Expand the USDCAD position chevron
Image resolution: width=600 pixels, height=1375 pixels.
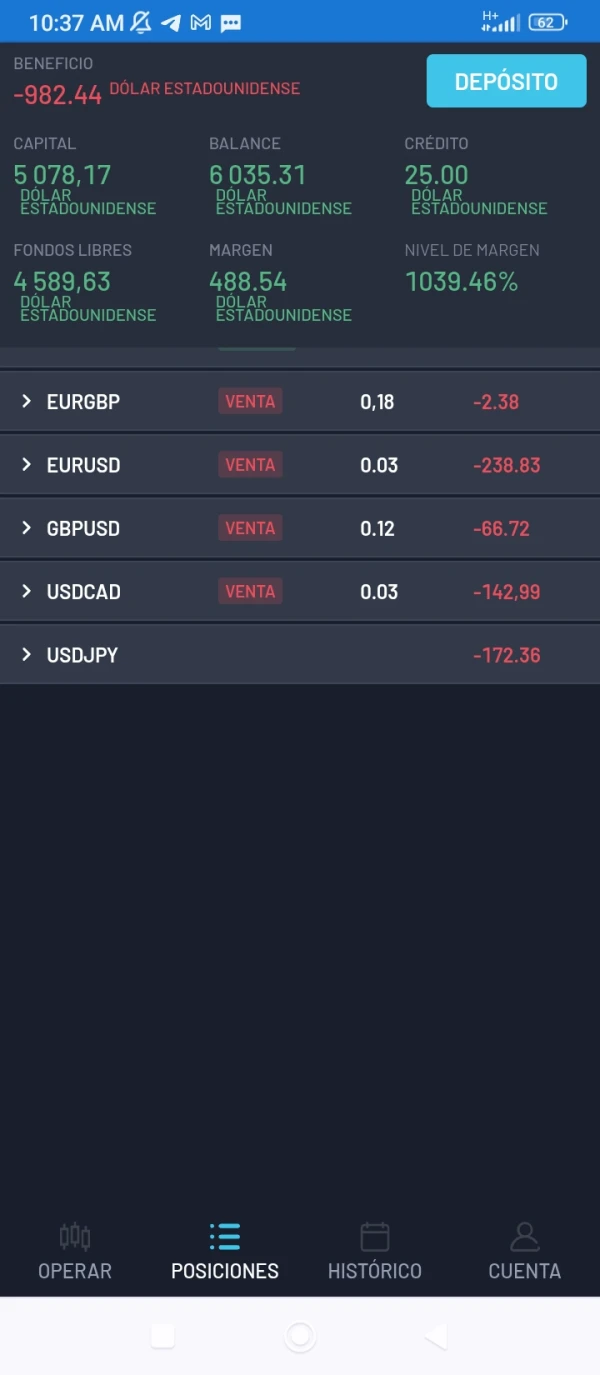tap(27, 591)
